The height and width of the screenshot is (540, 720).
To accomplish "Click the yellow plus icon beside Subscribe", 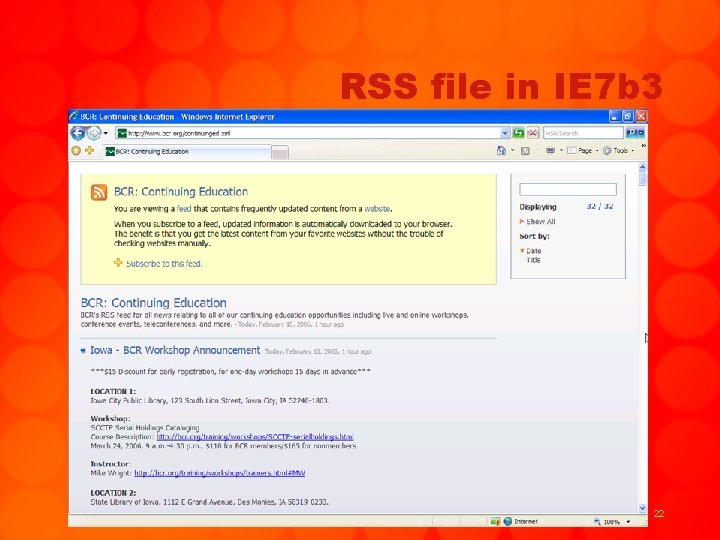I will pyautogui.click(x=118, y=263).
